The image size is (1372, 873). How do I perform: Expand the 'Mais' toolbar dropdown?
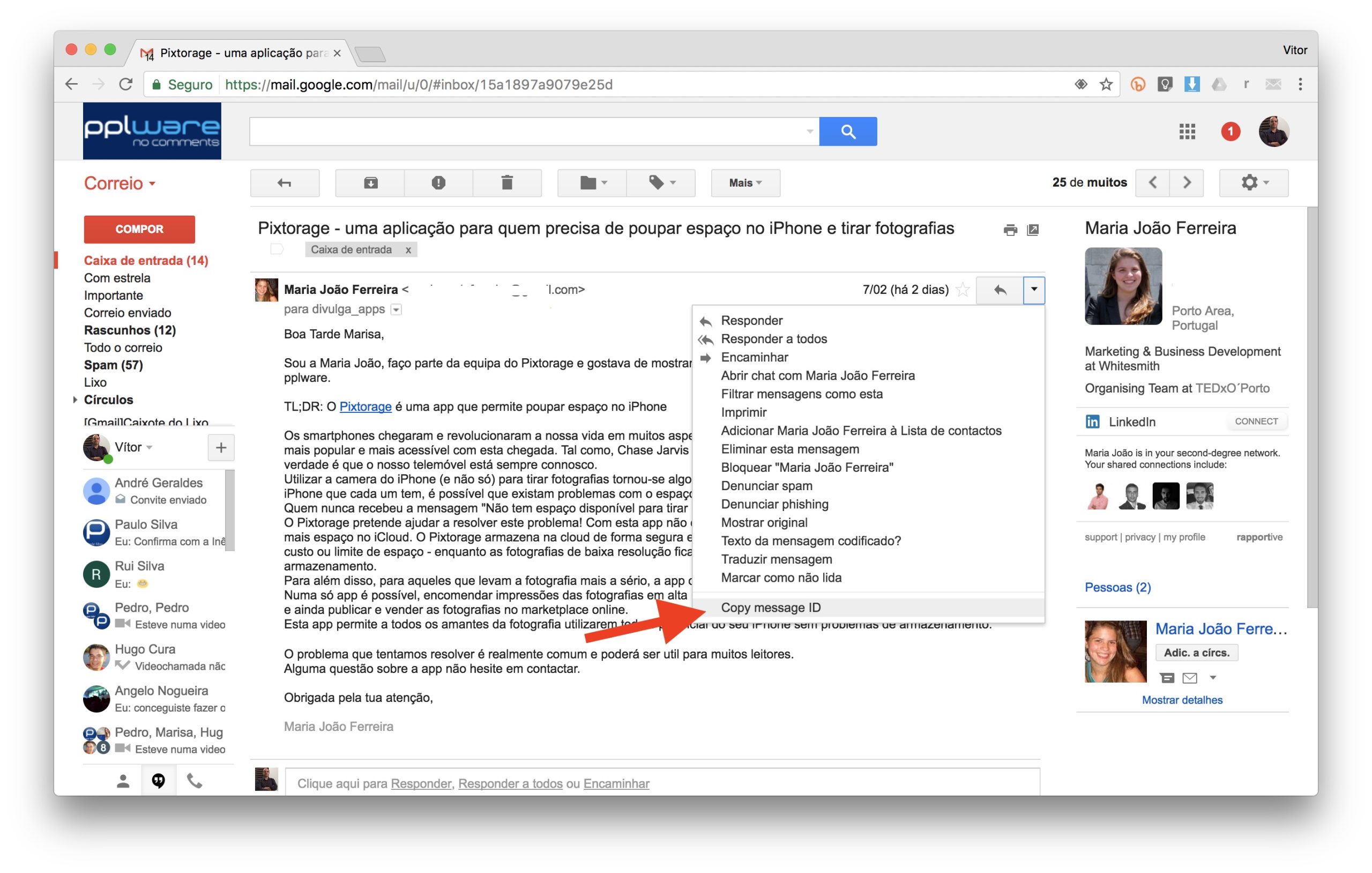[x=744, y=182]
